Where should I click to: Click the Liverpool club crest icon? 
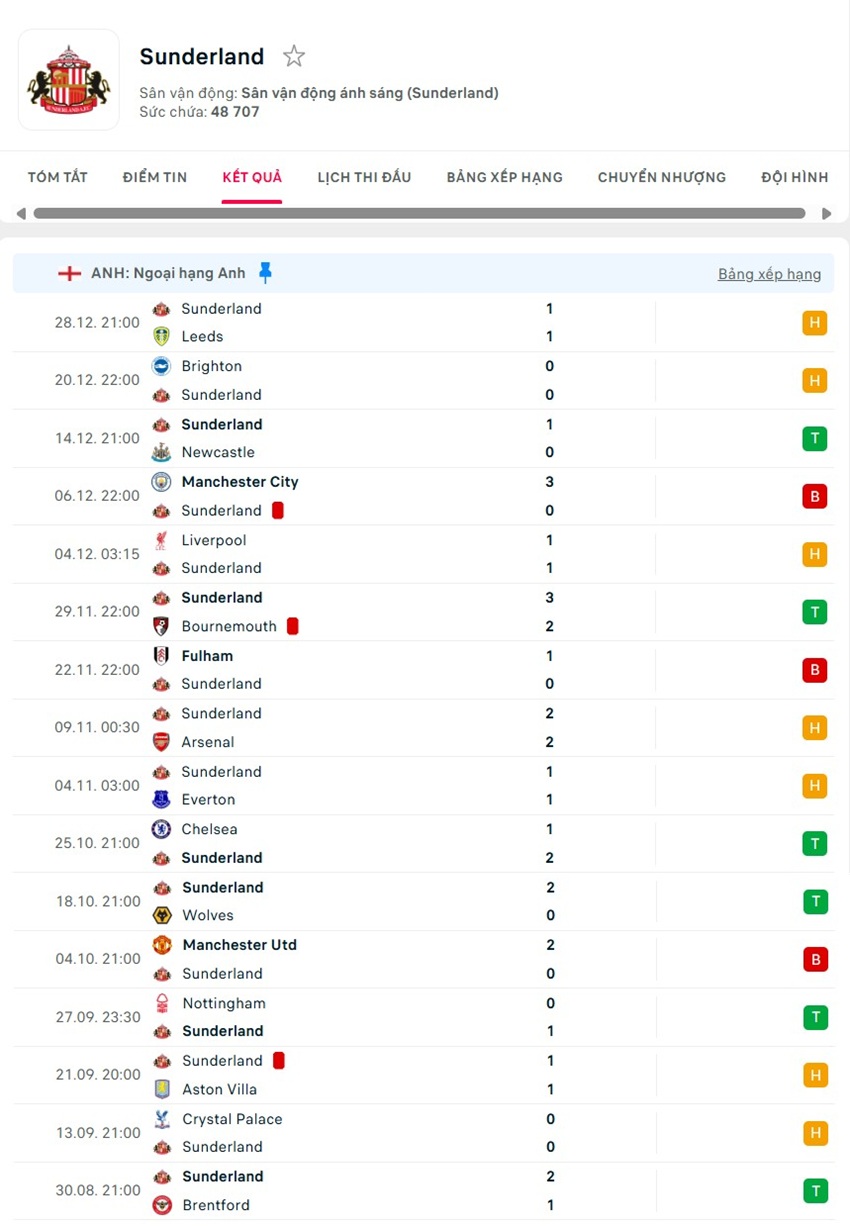(x=161, y=540)
